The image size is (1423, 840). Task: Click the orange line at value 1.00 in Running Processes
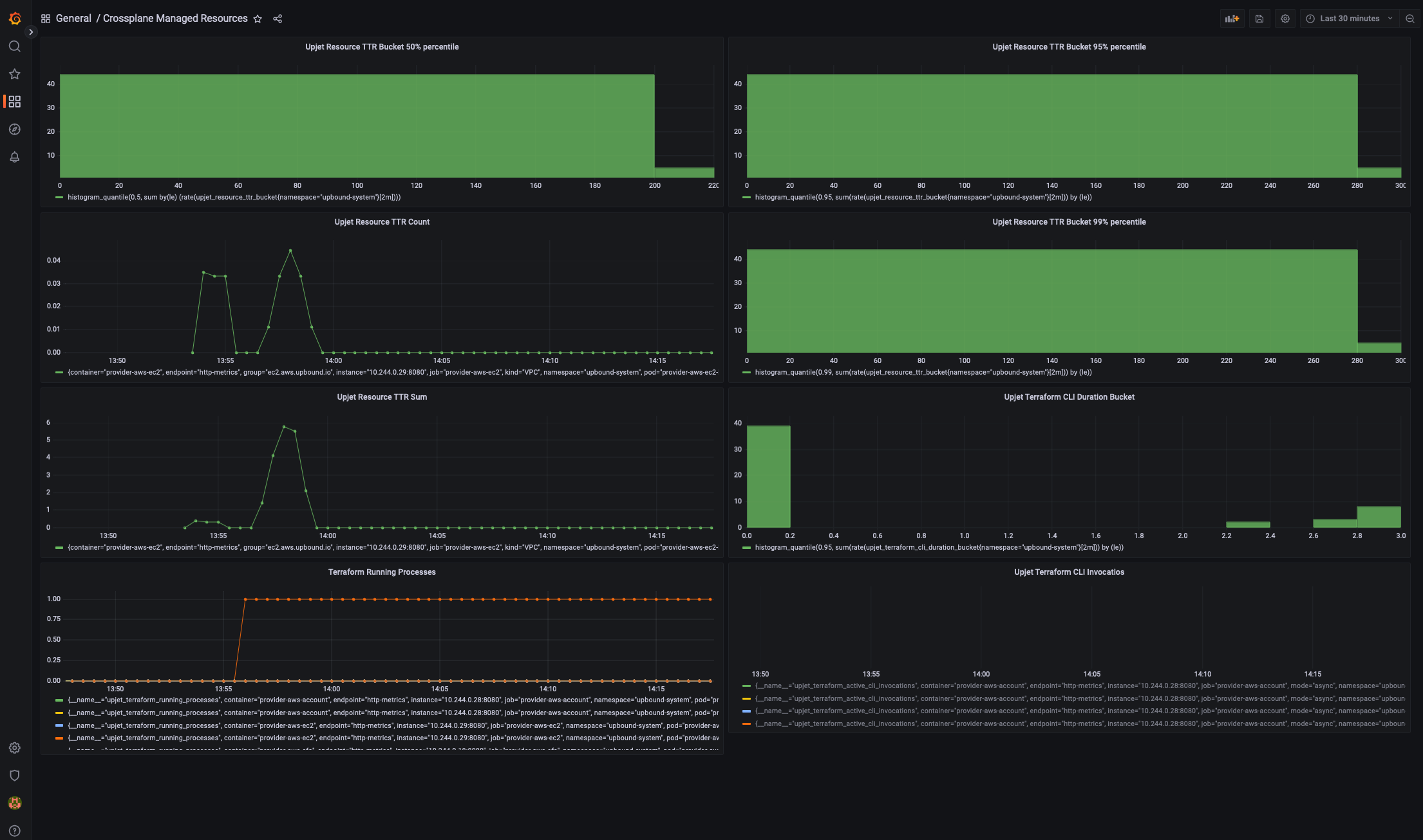pyautogui.click(x=478, y=599)
